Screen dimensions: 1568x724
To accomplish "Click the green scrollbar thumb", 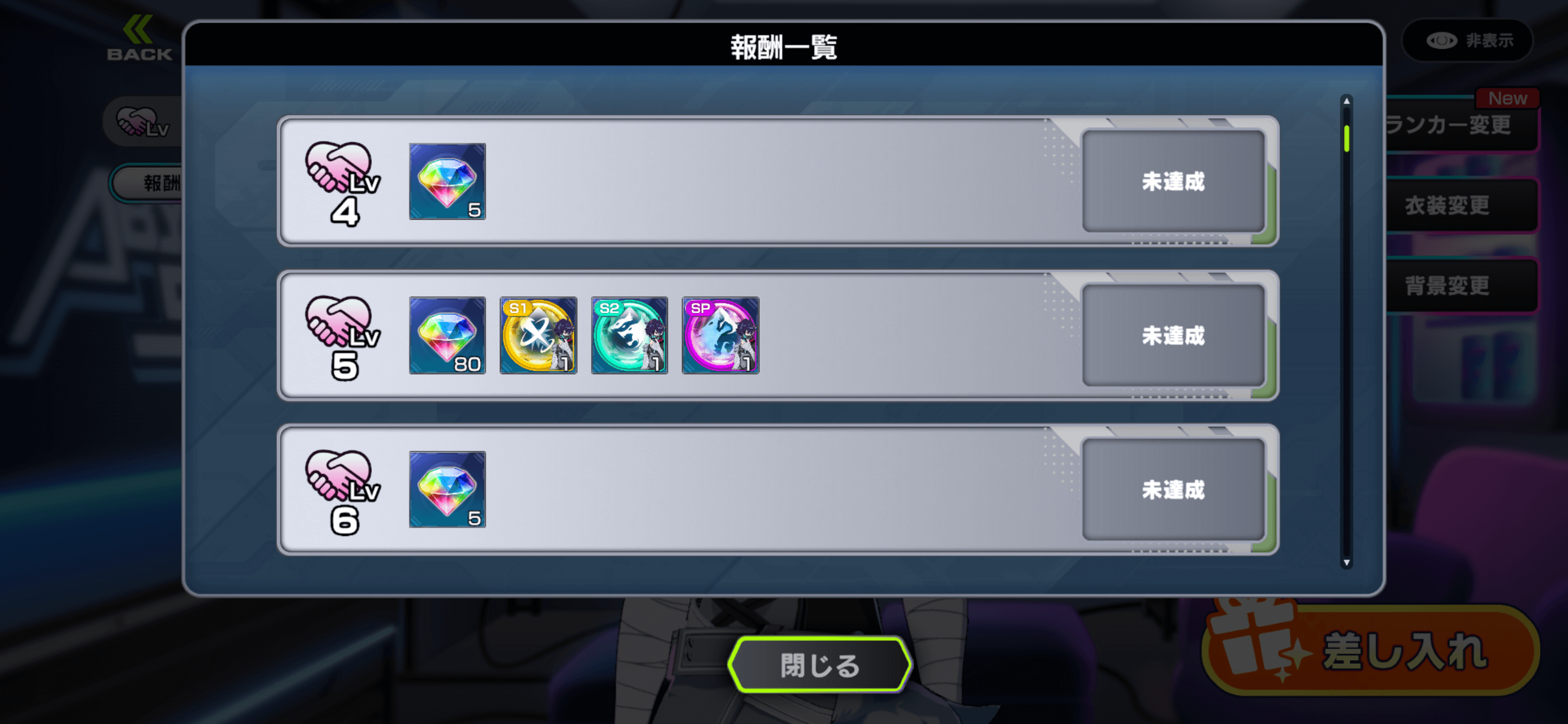I will (x=1346, y=138).
